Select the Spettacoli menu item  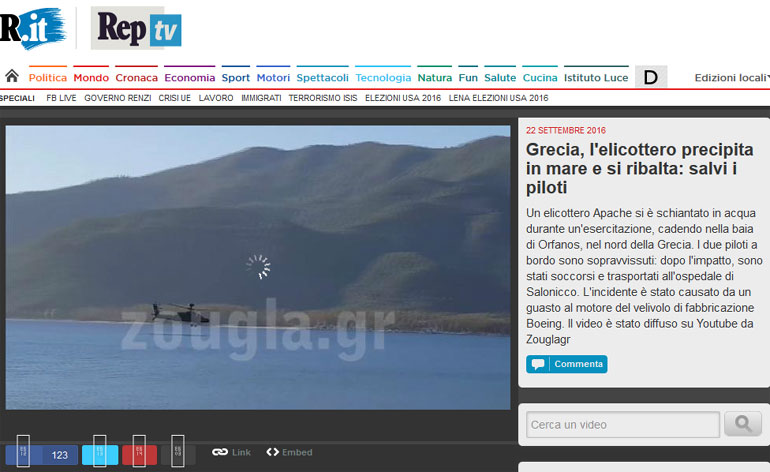(322, 78)
